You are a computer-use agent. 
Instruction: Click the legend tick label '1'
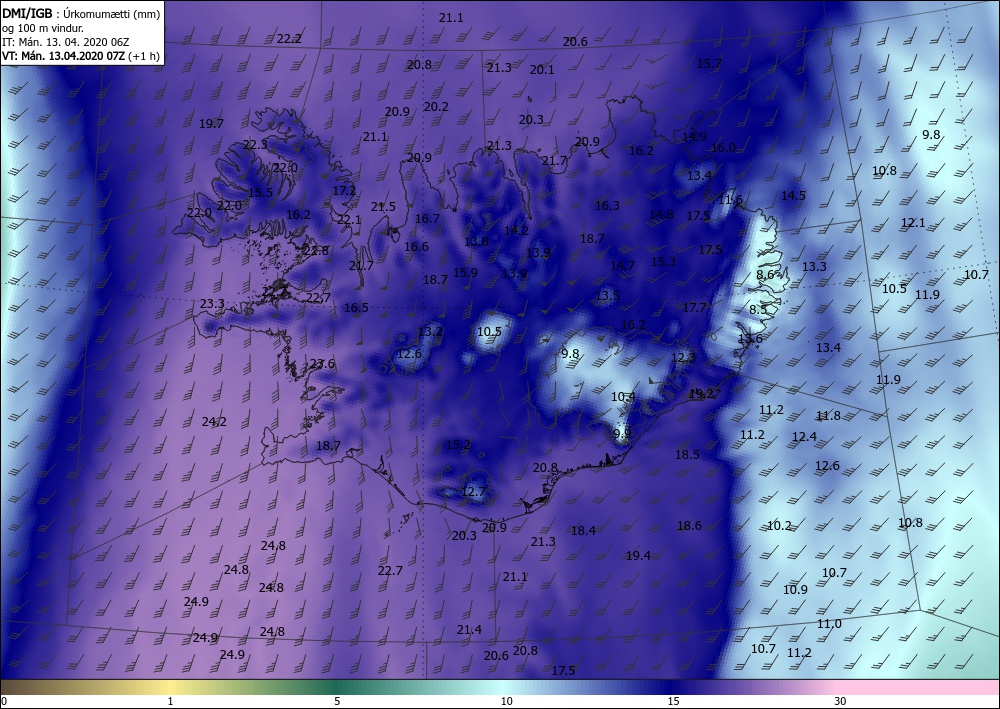coord(170,701)
